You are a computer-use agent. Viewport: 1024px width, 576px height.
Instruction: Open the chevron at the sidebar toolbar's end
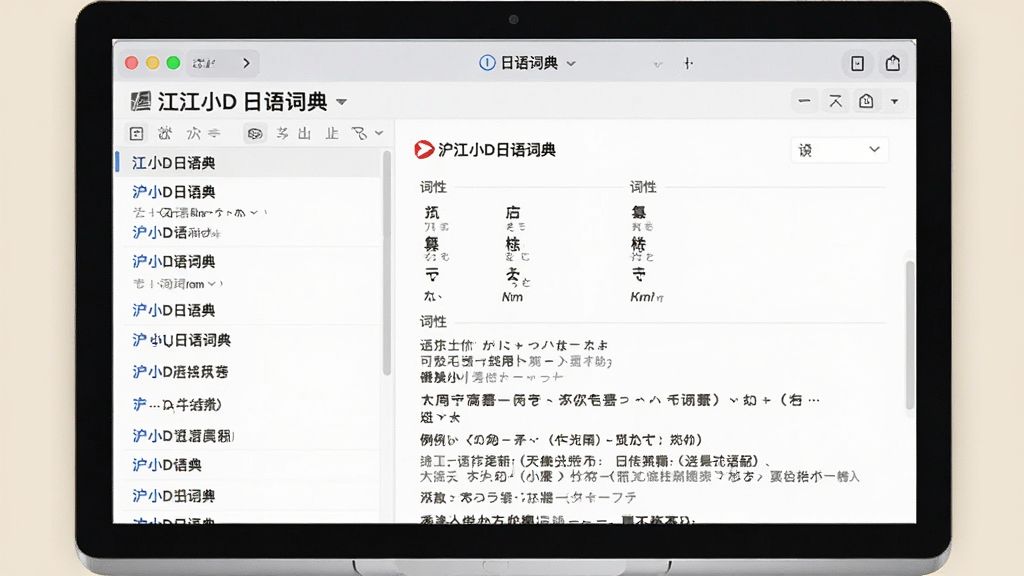pos(379,134)
